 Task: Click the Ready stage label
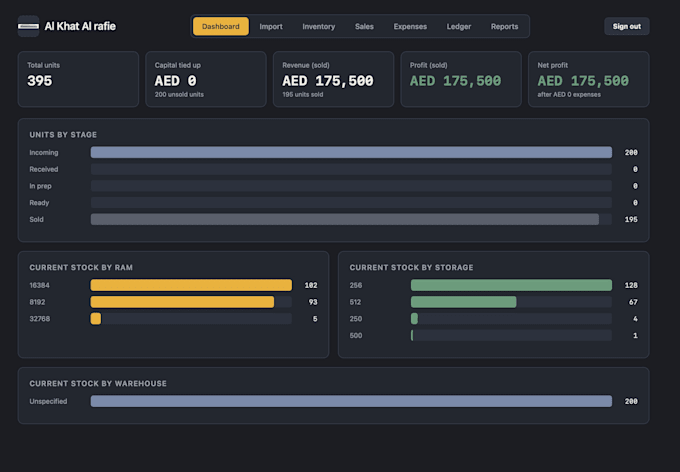[x=39, y=203]
